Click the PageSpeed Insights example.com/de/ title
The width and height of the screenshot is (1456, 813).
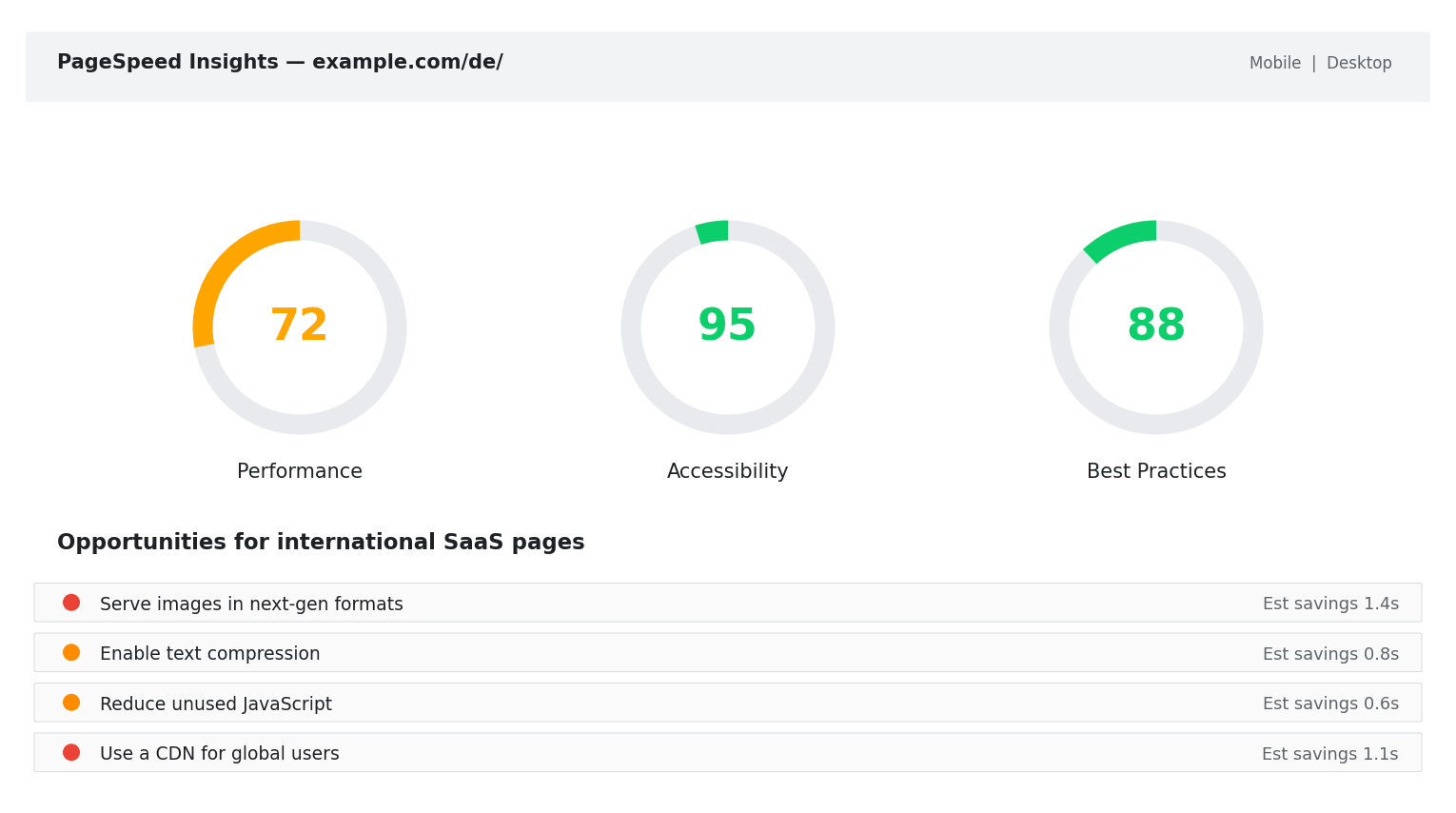[280, 62]
